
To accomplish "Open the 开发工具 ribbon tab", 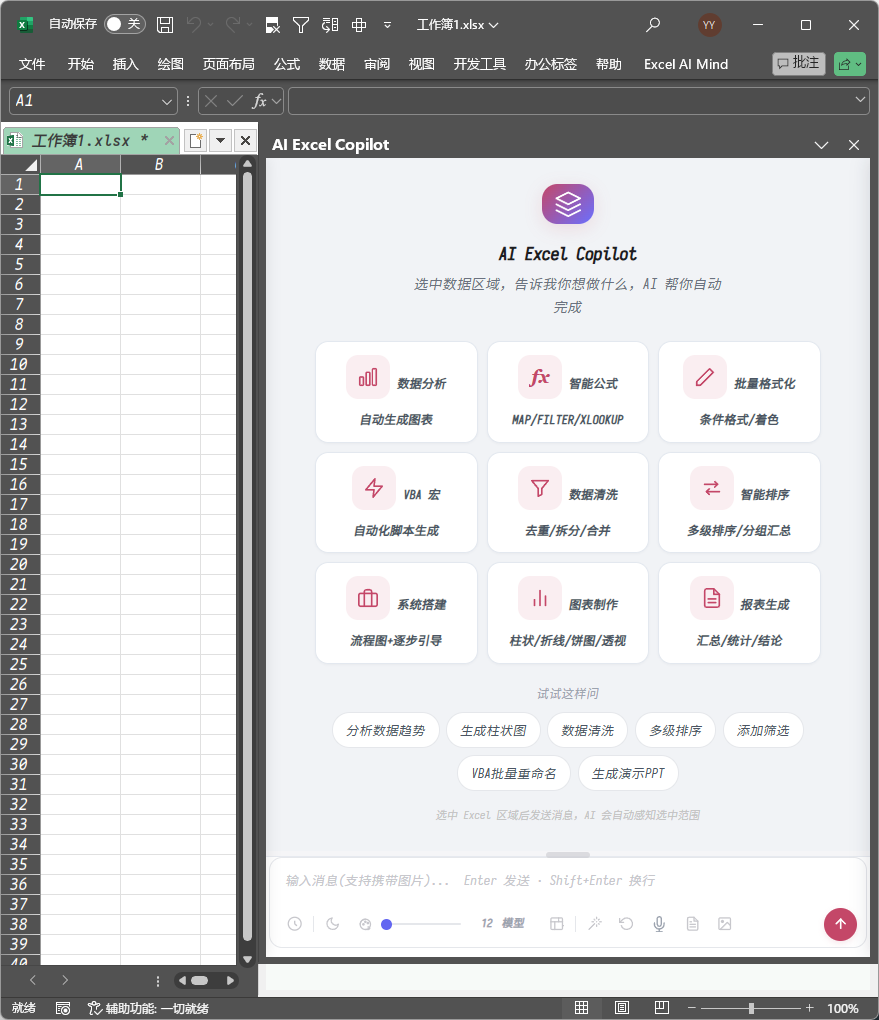I will [480, 64].
